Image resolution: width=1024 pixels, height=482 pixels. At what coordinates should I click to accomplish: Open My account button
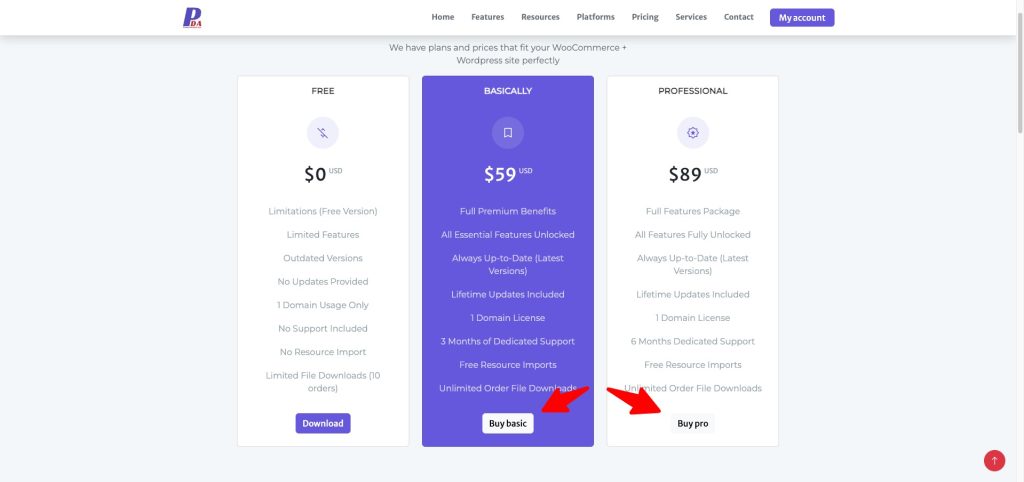coord(801,17)
